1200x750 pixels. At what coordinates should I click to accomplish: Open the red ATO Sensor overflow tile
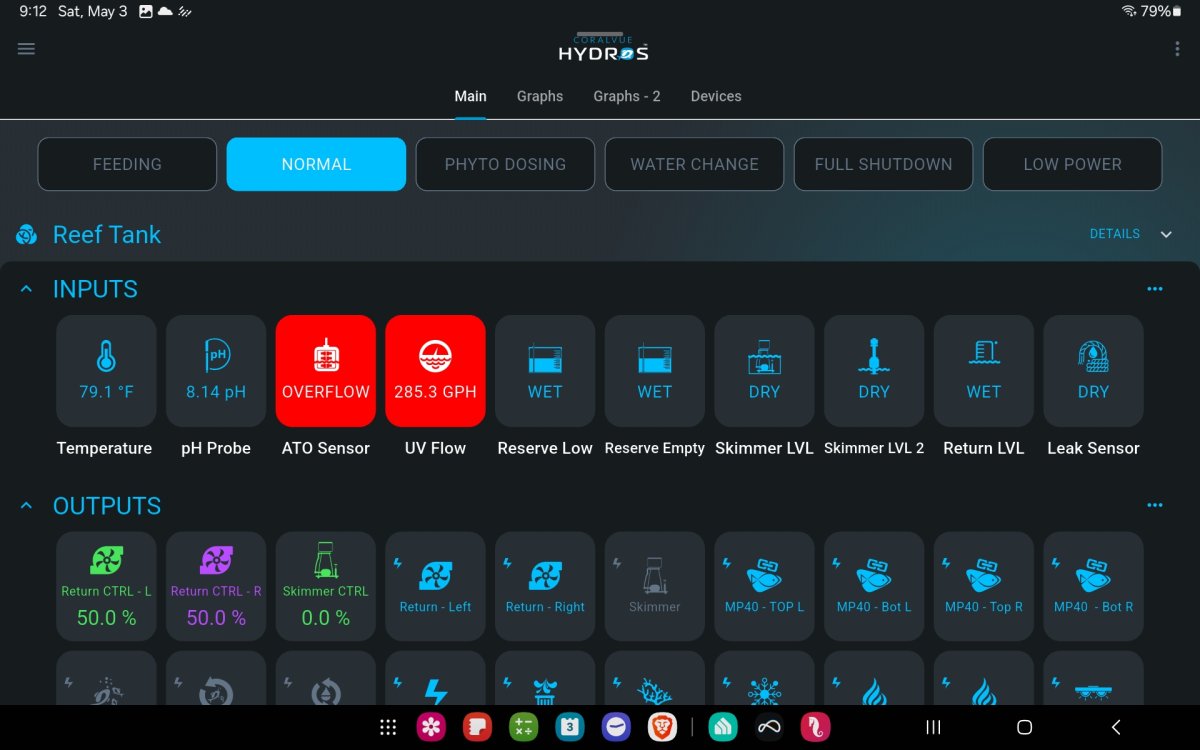326,371
